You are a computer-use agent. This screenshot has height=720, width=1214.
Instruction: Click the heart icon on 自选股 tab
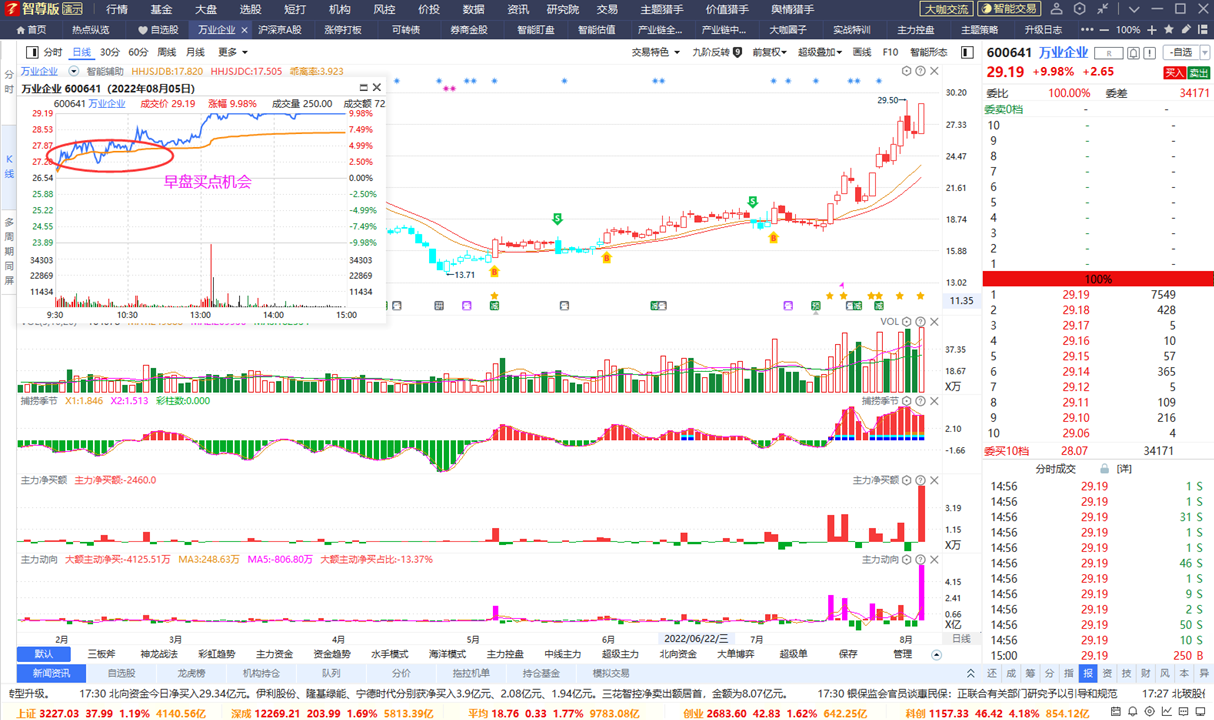142,30
